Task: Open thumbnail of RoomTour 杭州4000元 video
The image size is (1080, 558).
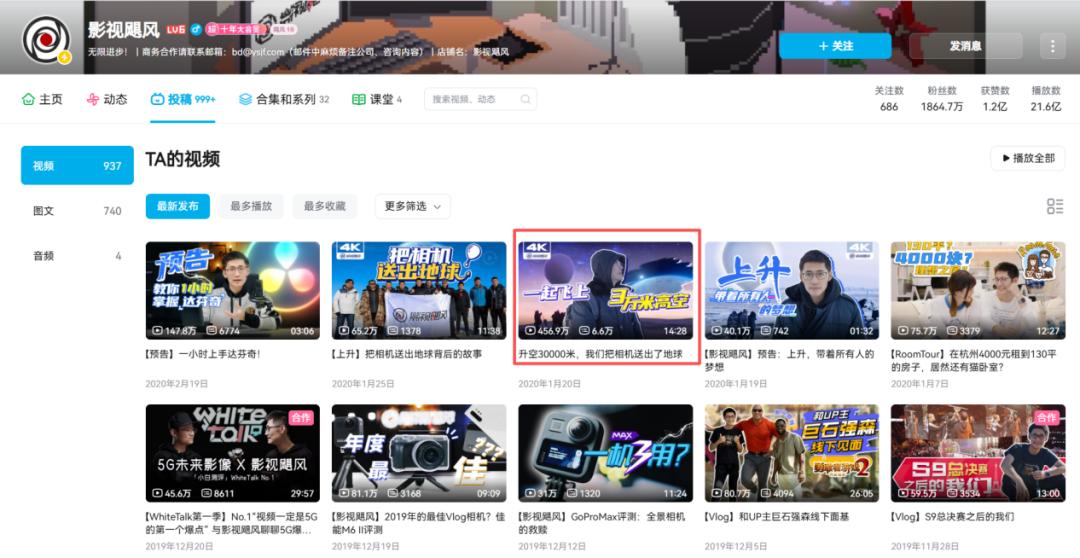Action: point(978,290)
